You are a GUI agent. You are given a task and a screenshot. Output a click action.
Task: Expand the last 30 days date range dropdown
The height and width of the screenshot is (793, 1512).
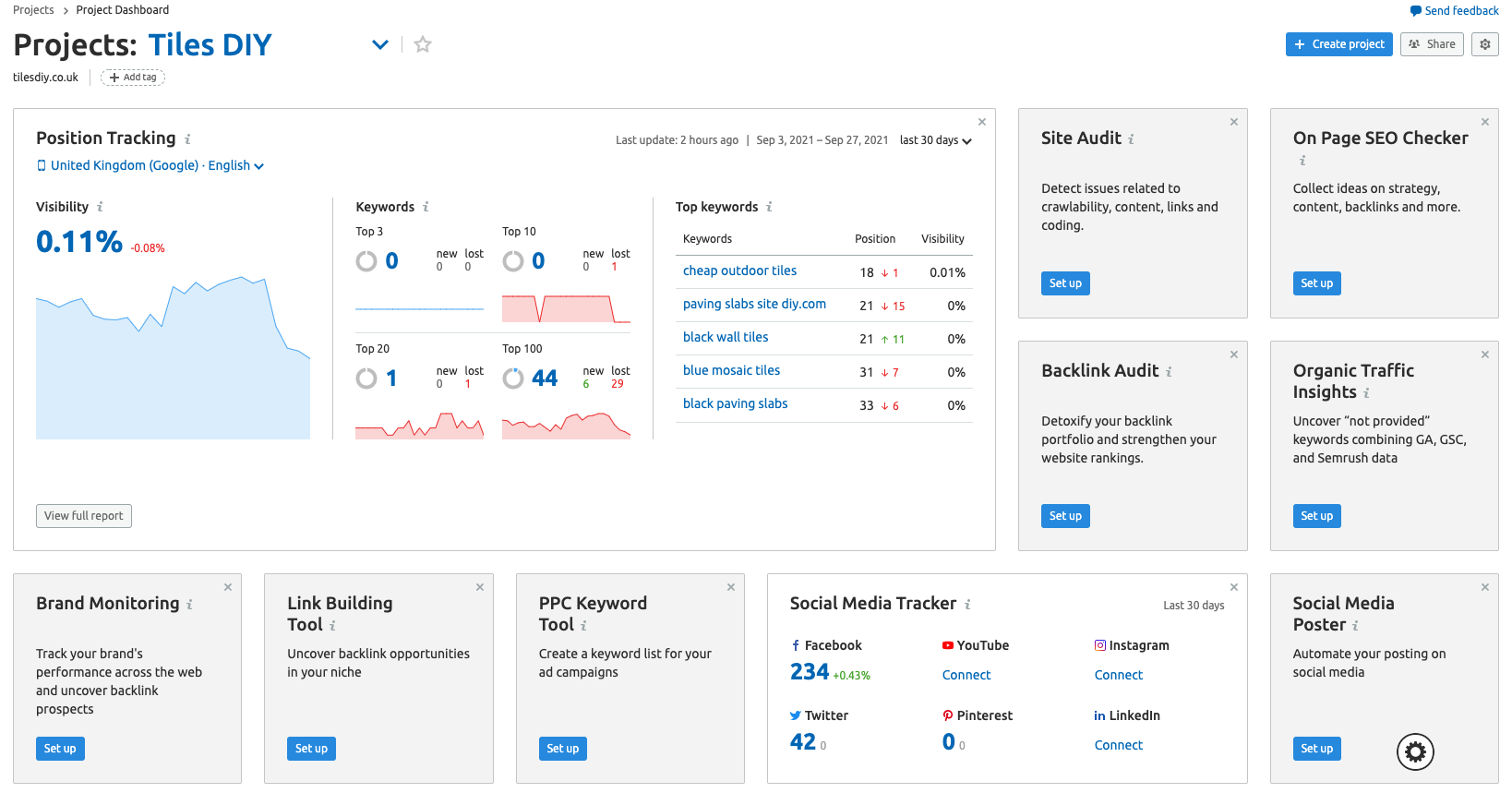pyautogui.click(x=936, y=140)
